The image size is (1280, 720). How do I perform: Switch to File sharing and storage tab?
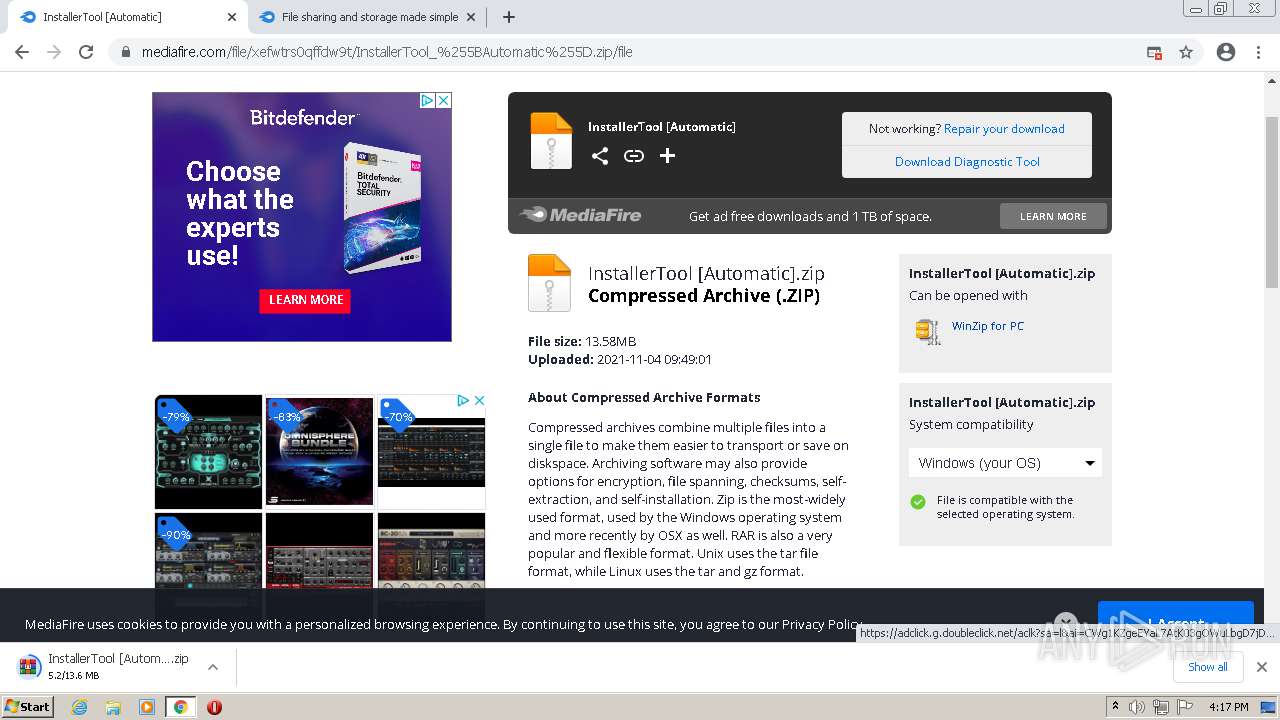tap(368, 17)
